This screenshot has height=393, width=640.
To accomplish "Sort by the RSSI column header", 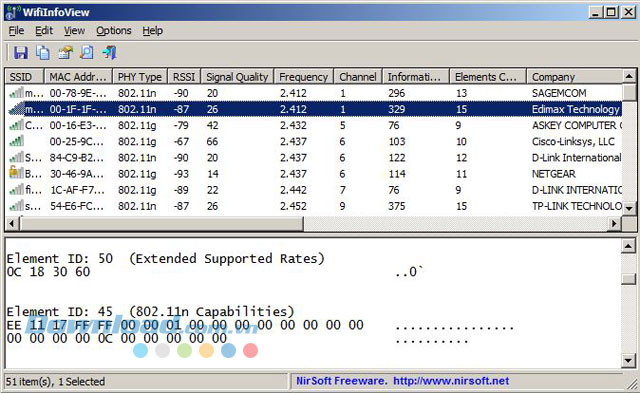I will tap(184, 77).
